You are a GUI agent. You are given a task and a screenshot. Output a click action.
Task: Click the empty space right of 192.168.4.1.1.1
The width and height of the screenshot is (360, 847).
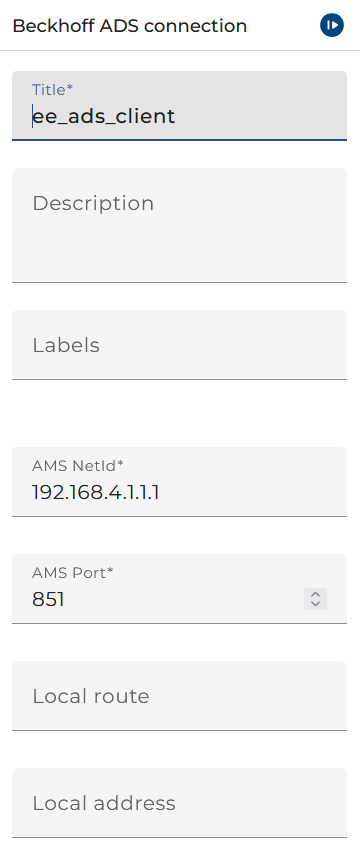click(x=253, y=493)
